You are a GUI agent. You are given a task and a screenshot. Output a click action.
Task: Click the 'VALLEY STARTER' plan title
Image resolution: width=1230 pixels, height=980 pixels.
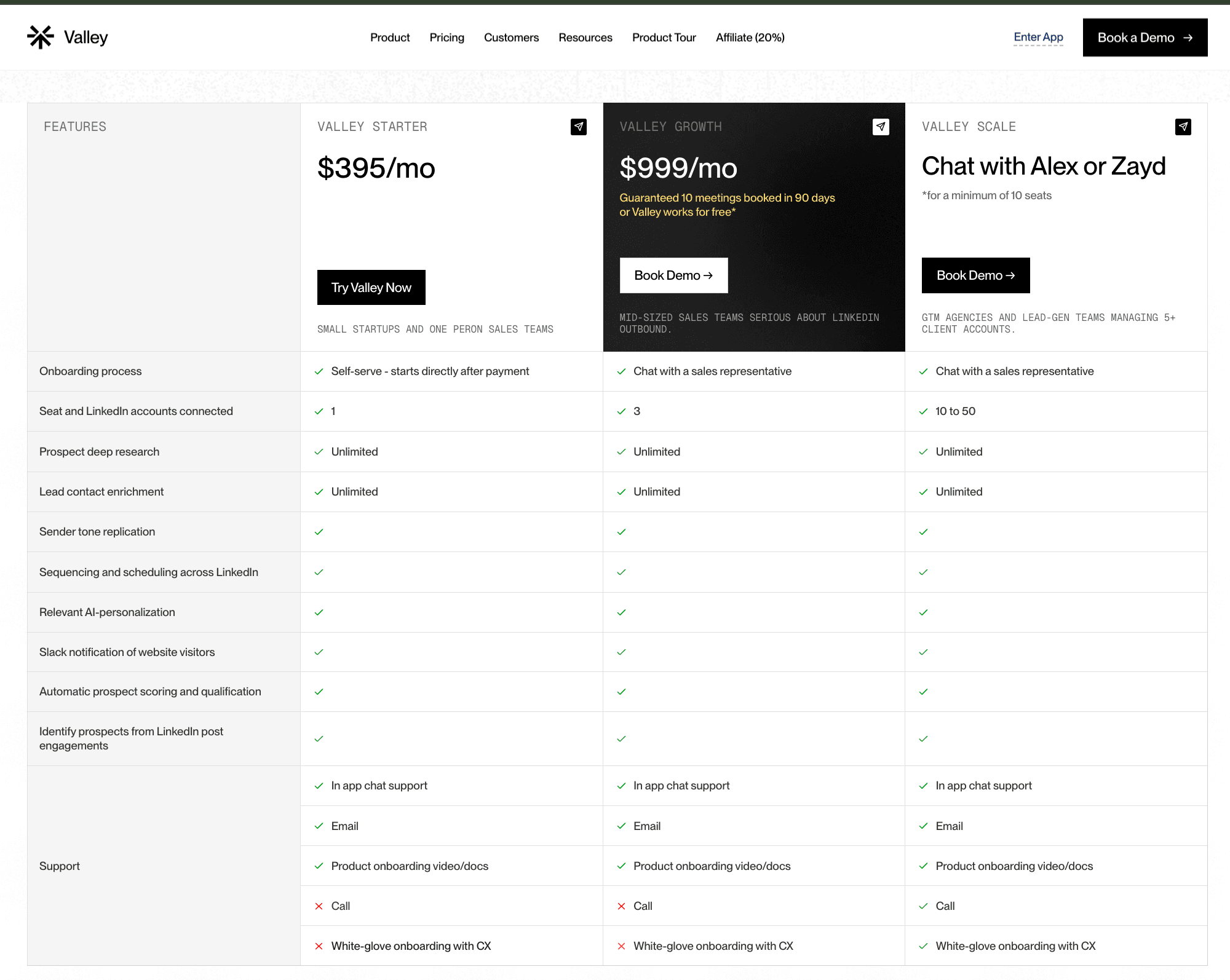[372, 127]
